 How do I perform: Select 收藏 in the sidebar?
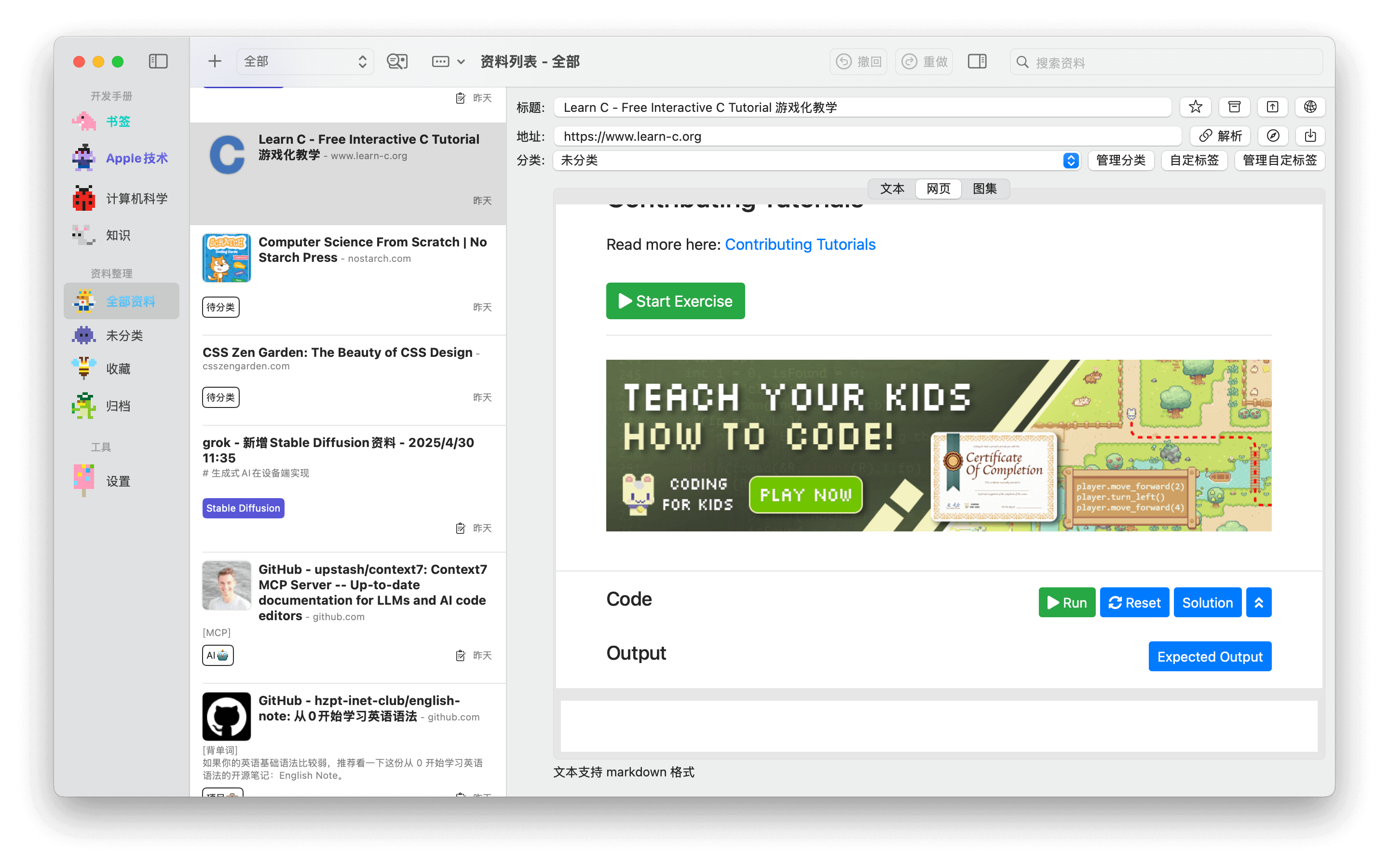(x=118, y=369)
